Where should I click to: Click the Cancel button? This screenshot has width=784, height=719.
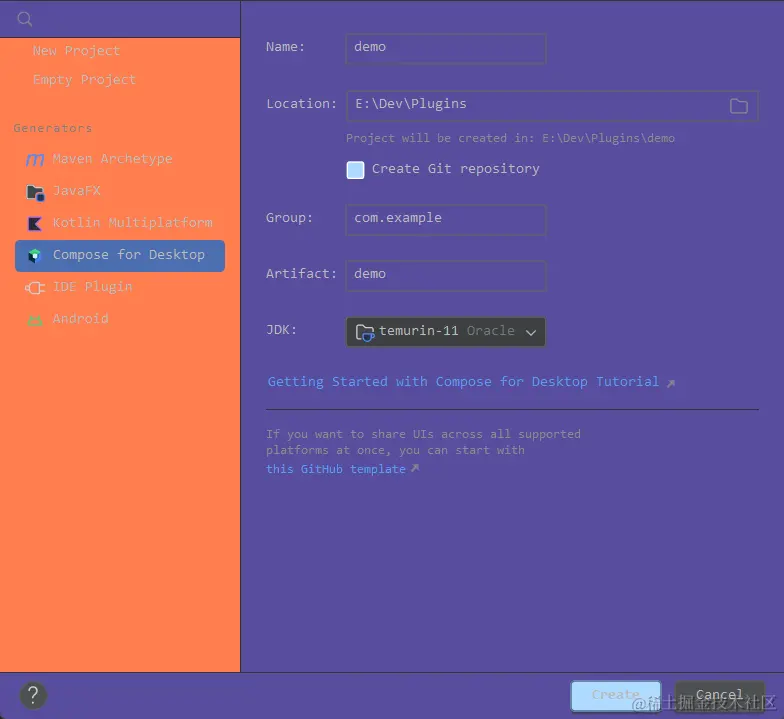tap(719, 696)
